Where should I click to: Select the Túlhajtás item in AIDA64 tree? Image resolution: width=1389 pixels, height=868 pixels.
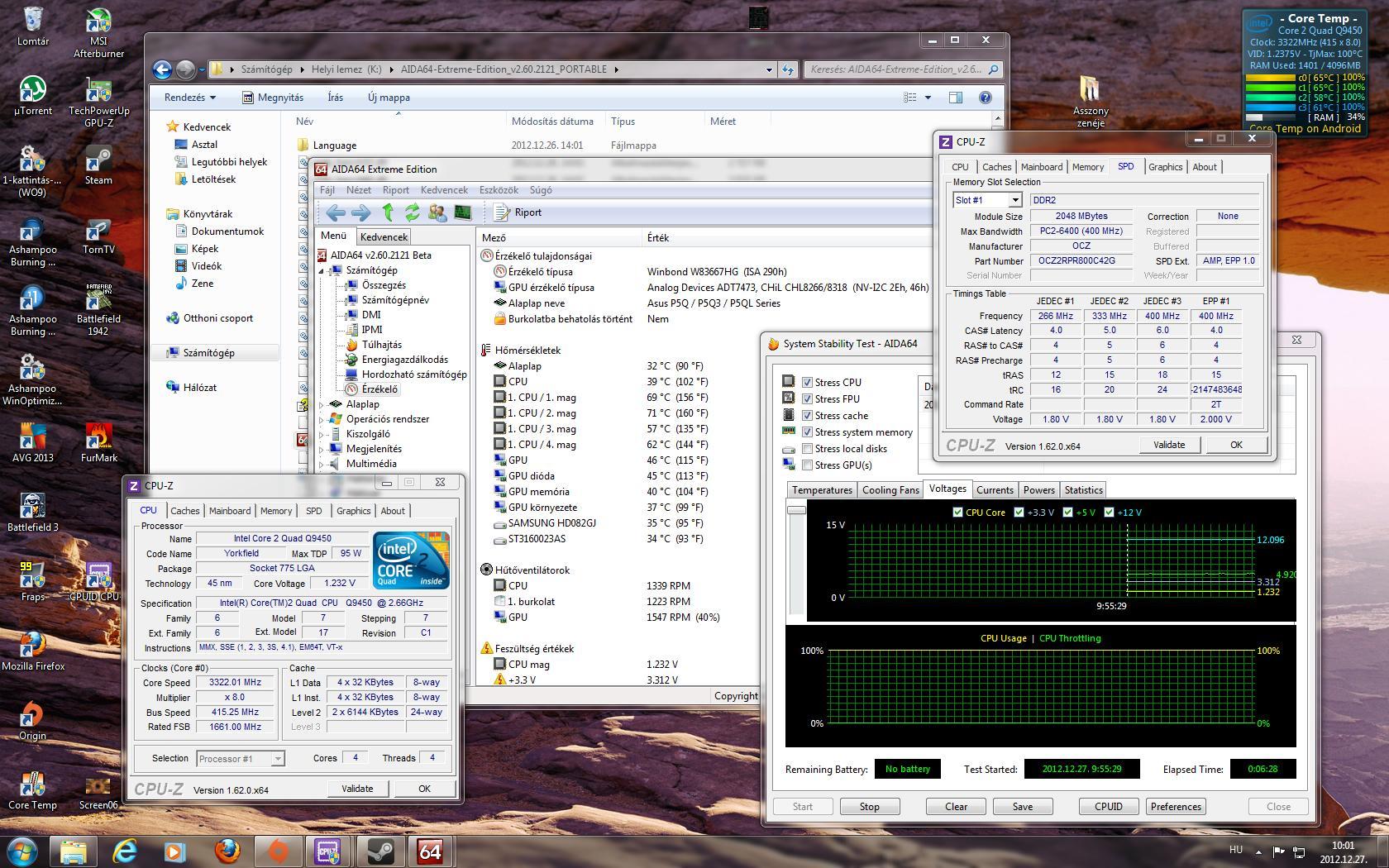pyautogui.click(x=381, y=345)
